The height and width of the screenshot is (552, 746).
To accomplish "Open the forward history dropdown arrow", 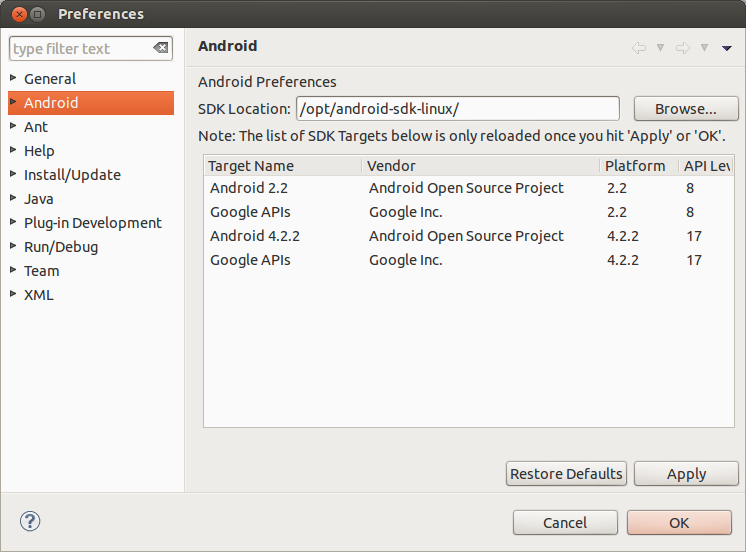I will pos(704,48).
